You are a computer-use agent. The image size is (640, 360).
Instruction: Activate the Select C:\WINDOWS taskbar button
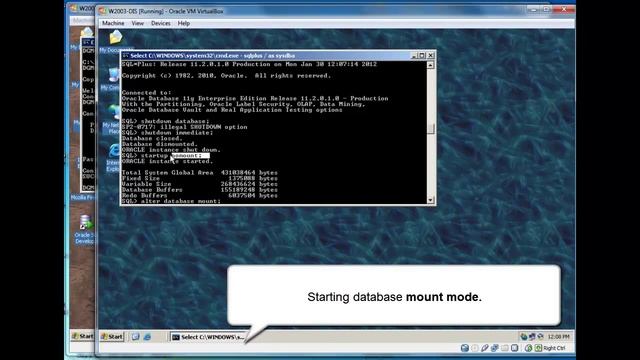(209, 337)
